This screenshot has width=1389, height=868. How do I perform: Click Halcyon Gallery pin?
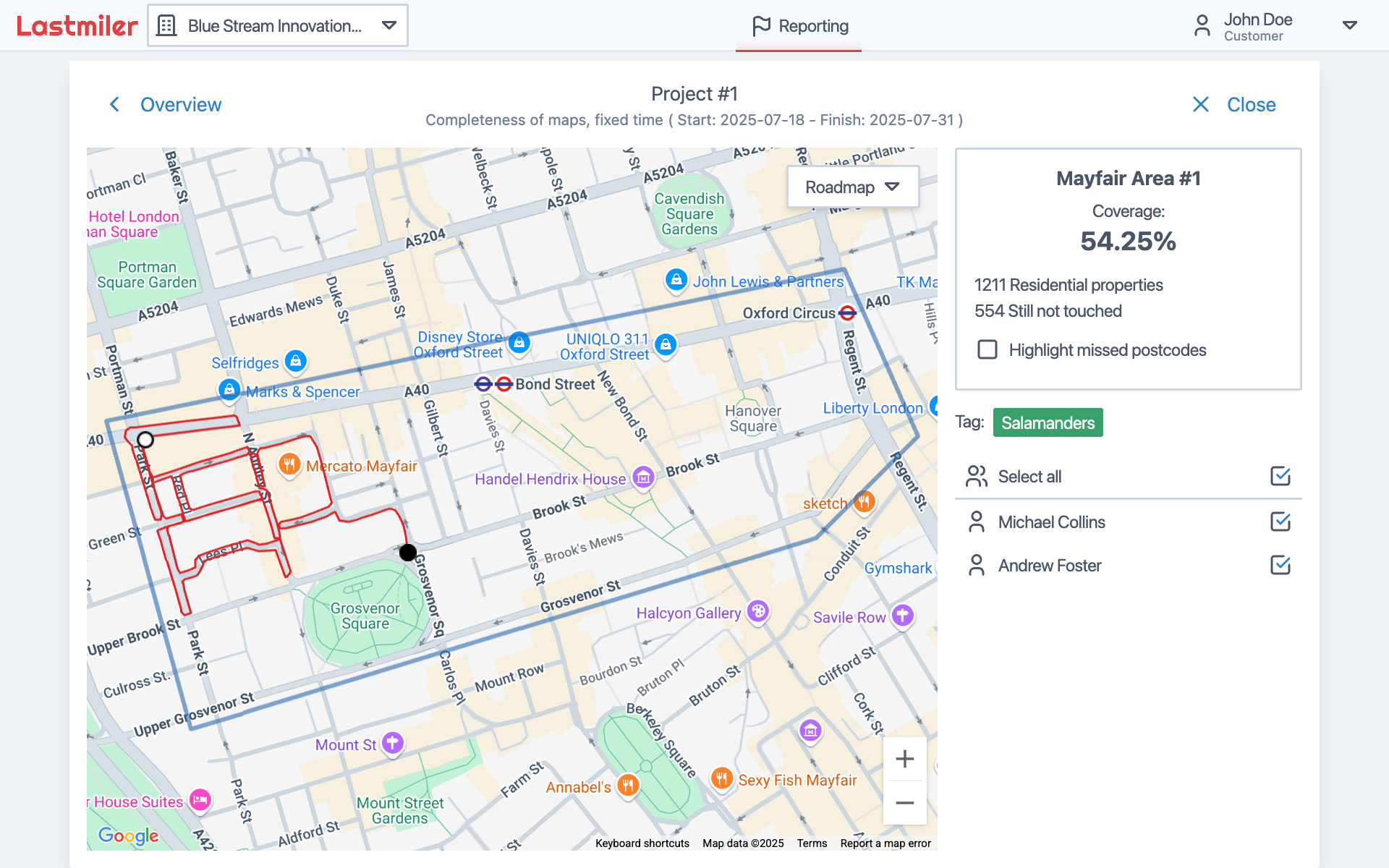[757, 611]
